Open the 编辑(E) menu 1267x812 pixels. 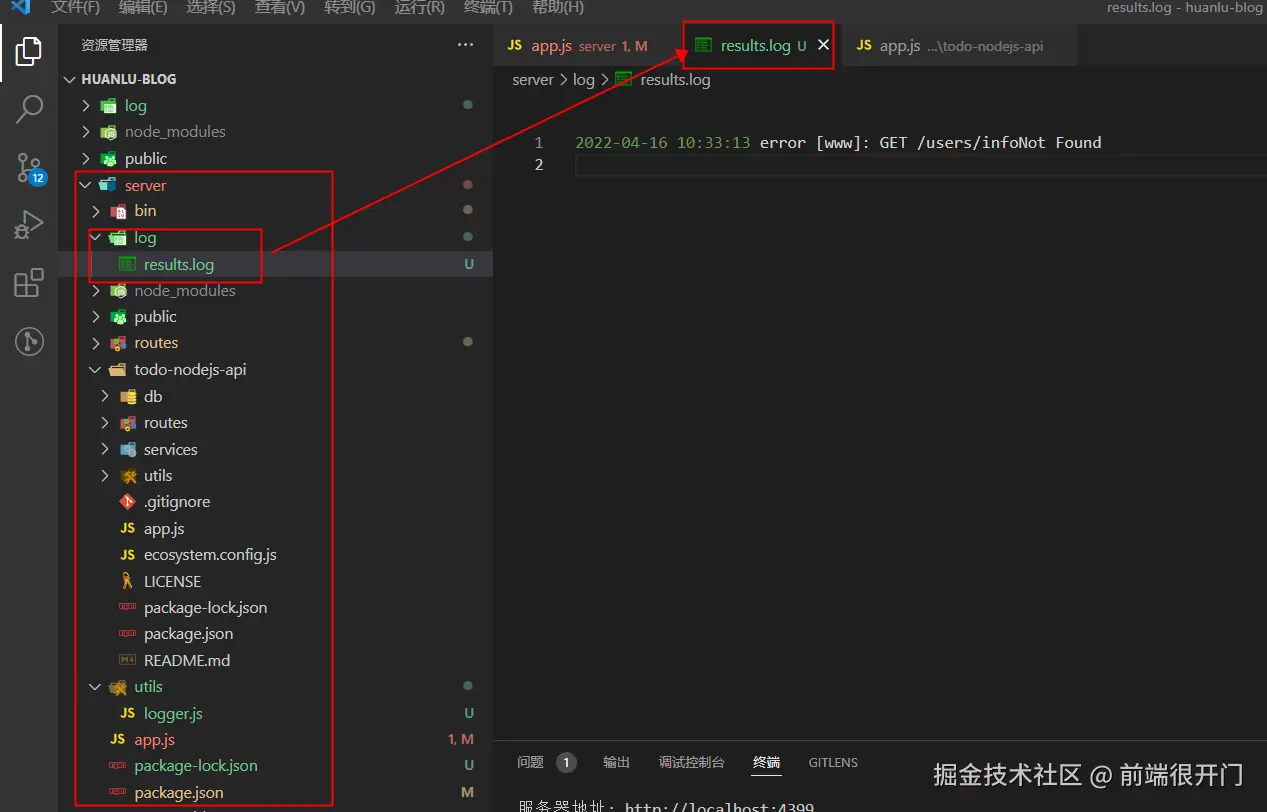pos(143,7)
